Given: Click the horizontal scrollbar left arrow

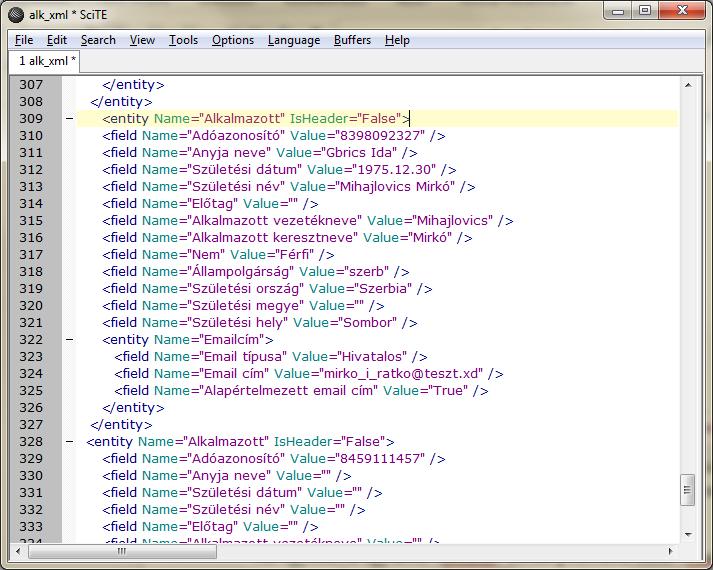Looking at the screenshot, I should 18,551.
